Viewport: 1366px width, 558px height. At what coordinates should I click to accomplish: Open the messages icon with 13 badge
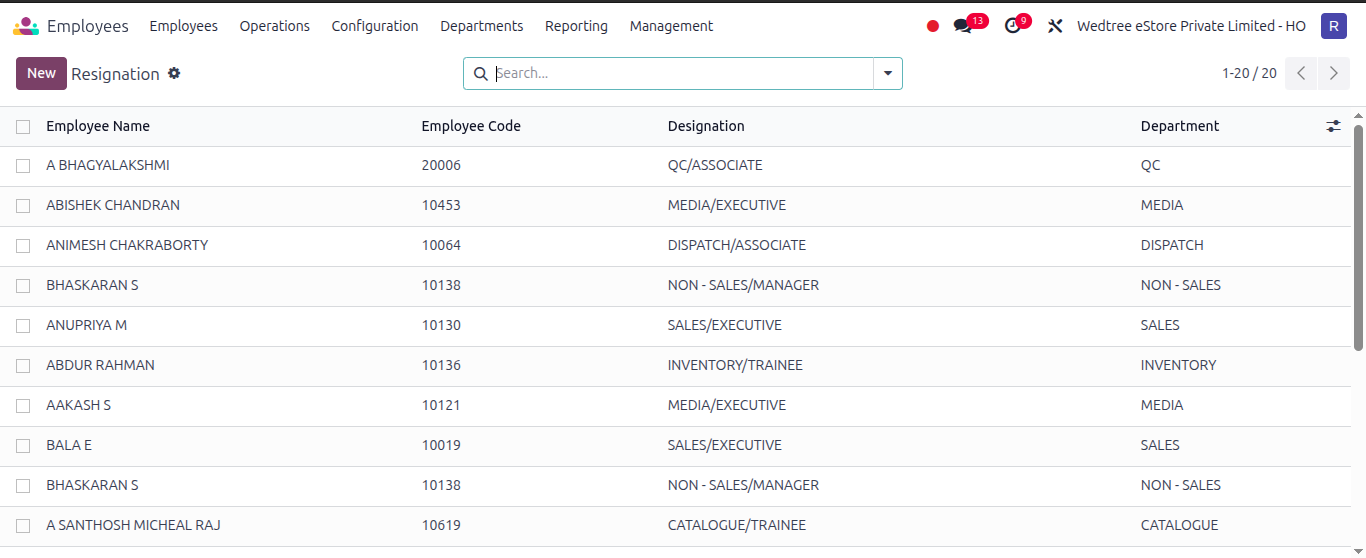point(963,26)
